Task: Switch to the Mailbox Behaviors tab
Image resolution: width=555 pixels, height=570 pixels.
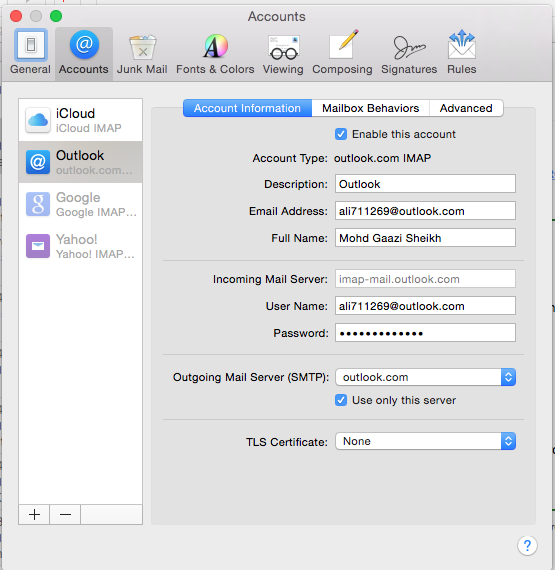Action: pos(370,108)
